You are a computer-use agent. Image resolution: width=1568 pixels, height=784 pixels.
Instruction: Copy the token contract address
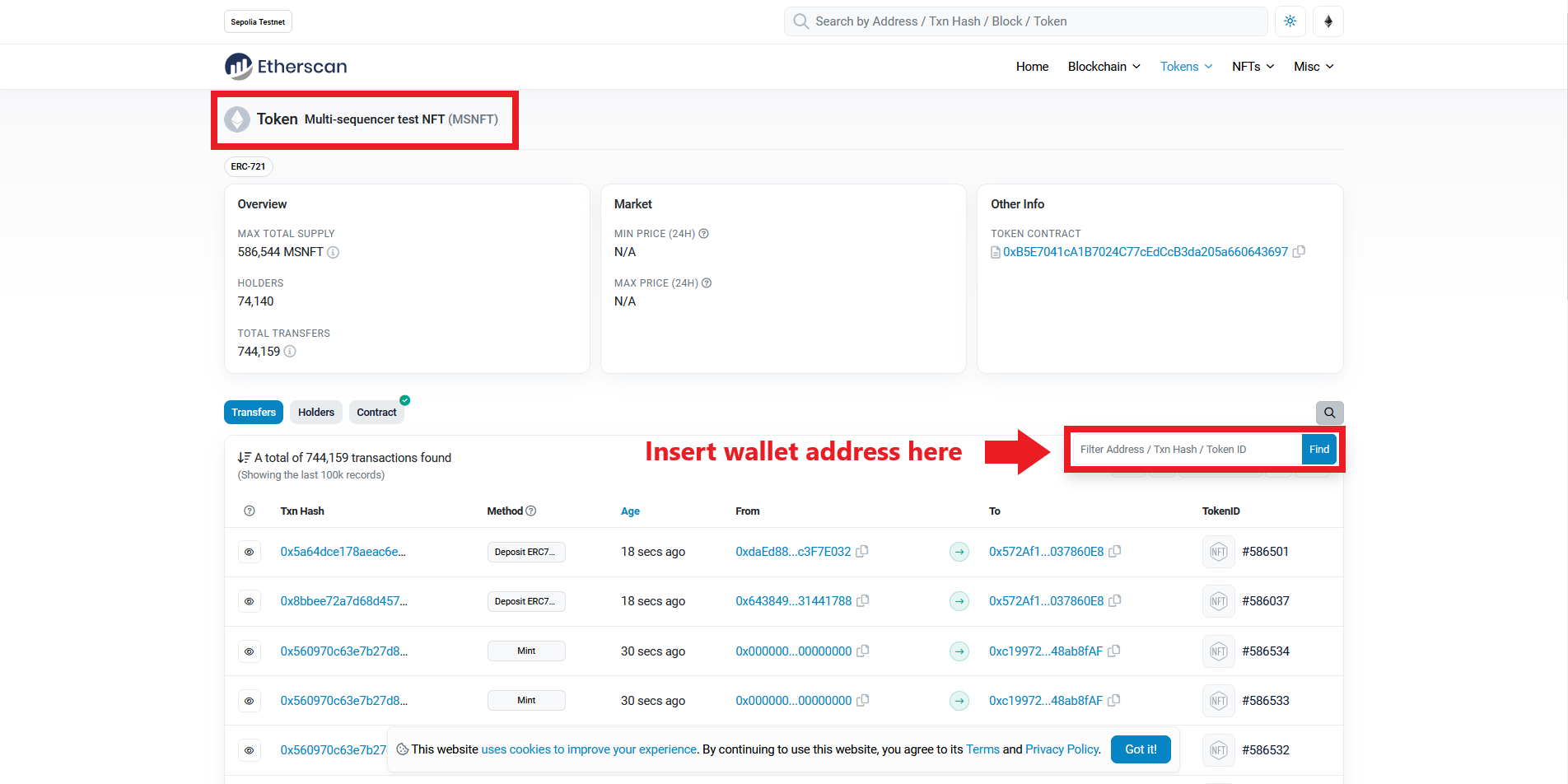(x=1299, y=252)
